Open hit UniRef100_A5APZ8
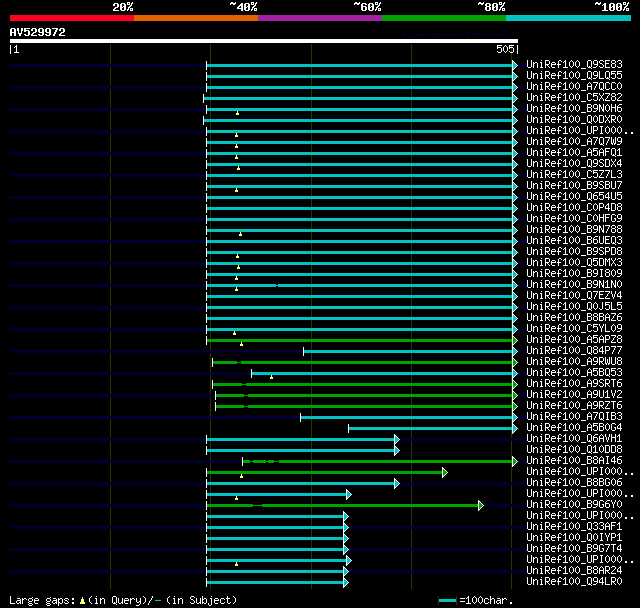Screen dimensions: 640x608 click(x=574, y=340)
